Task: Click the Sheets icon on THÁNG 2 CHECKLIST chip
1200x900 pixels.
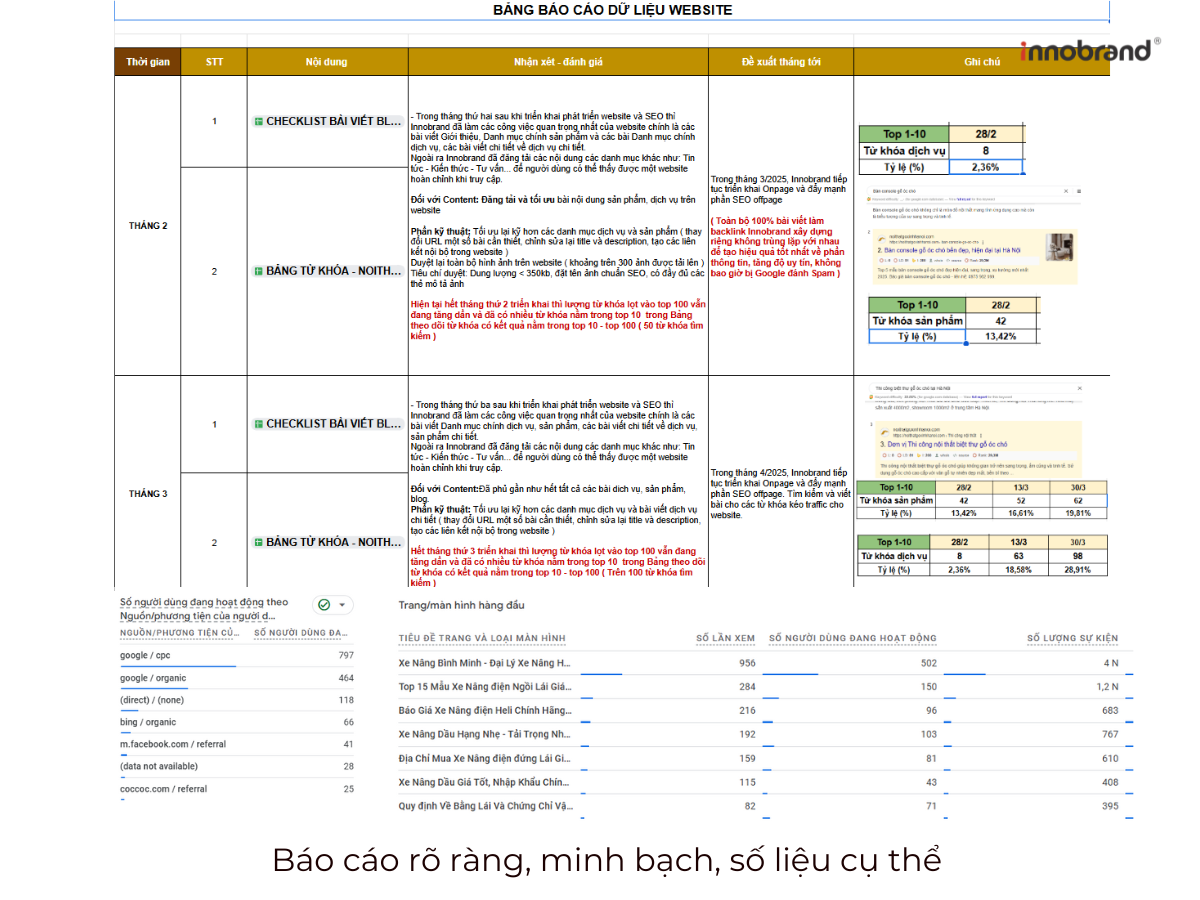Action: point(258,122)
